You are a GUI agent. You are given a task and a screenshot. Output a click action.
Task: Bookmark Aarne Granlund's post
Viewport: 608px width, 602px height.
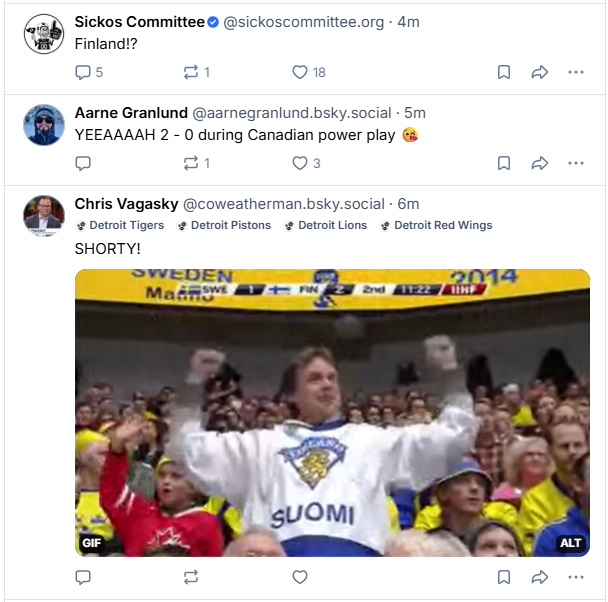coord(505,163)
